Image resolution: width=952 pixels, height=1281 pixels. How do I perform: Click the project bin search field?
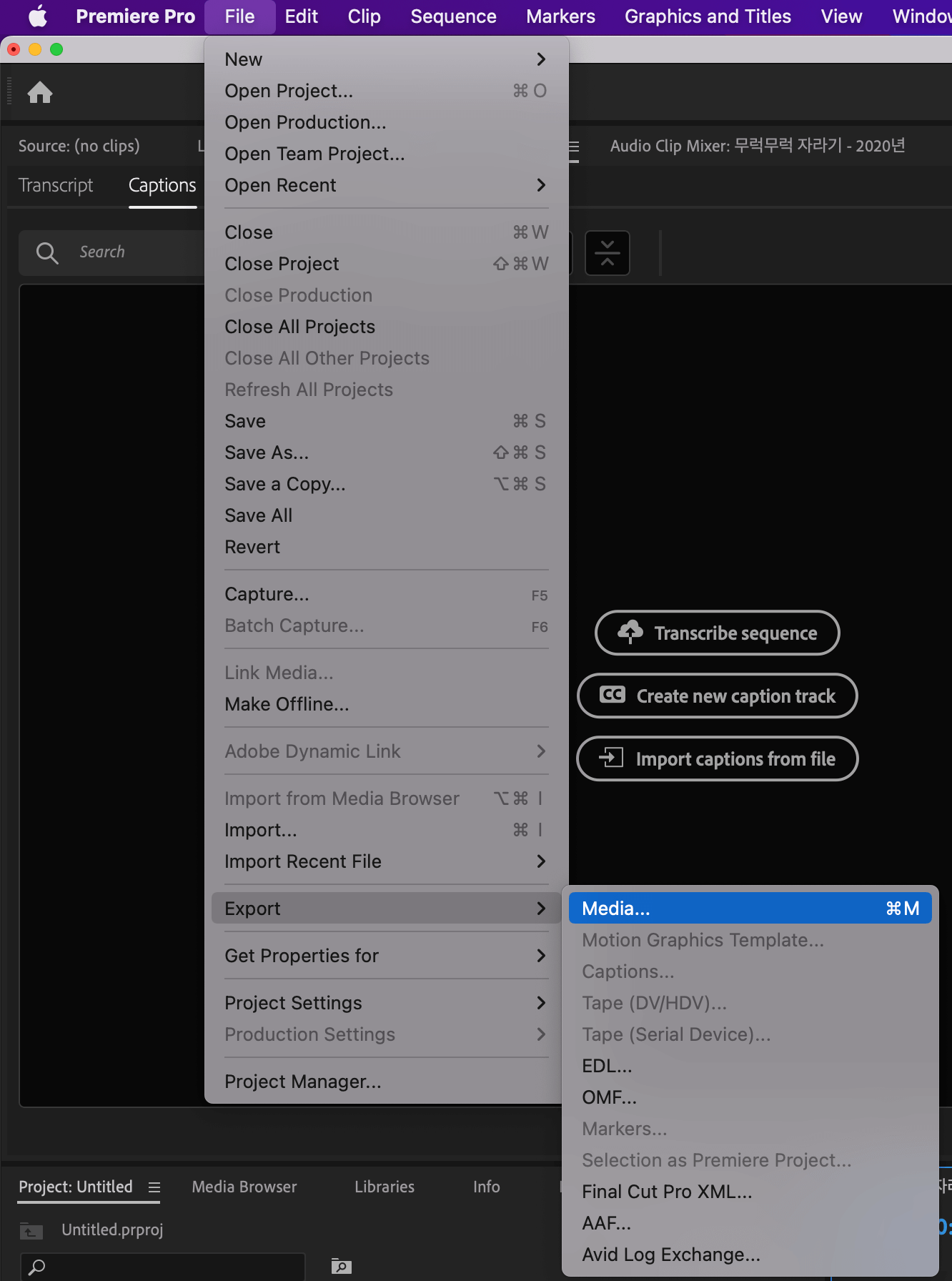163,1267
